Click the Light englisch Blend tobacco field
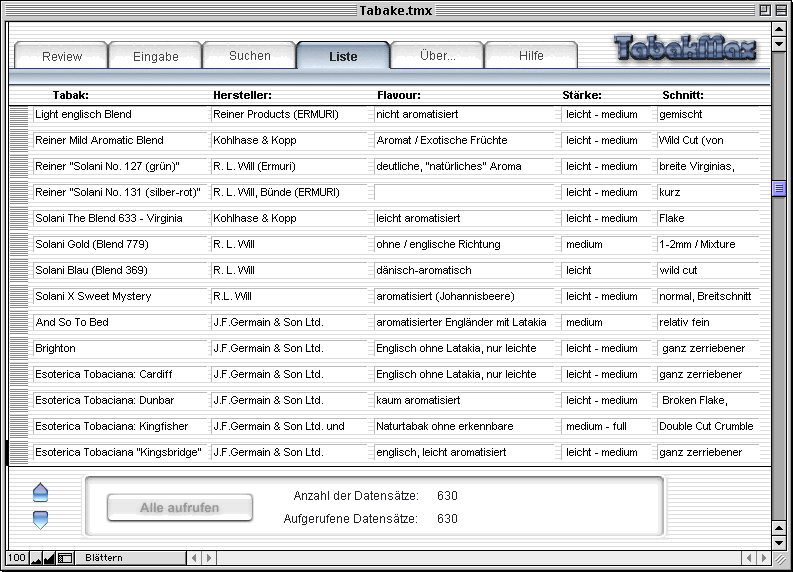Viewport: 793px width, 572px height. click(120, 114)
